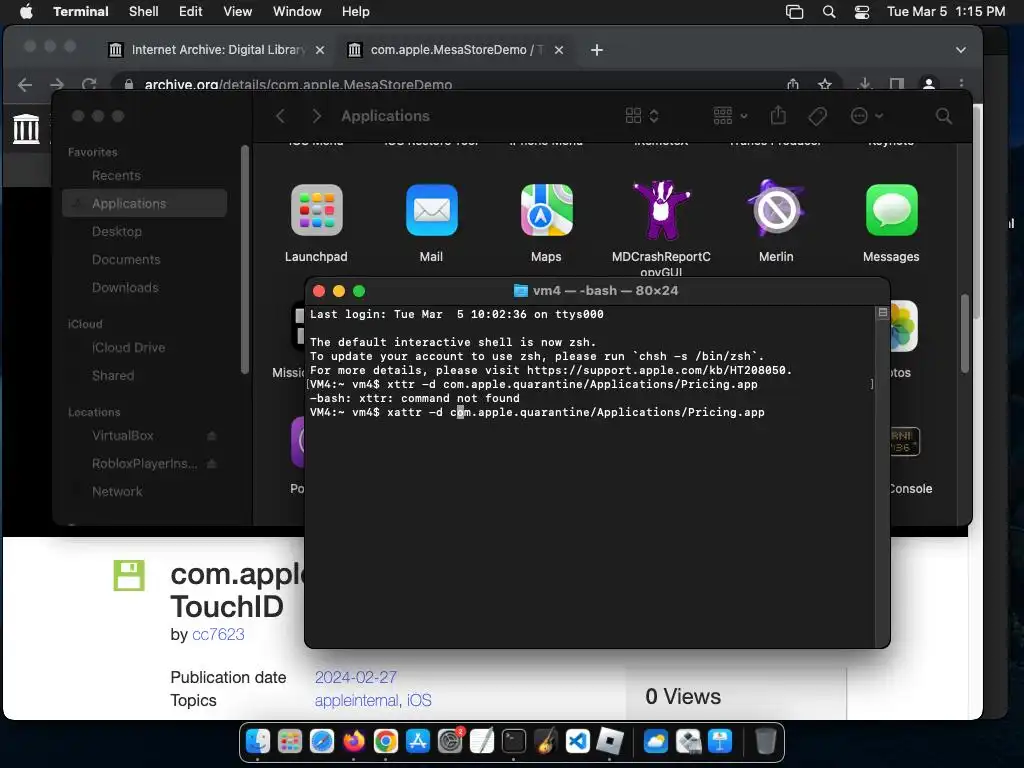
Task: Close the Internet Archive: Digital Library tab
Action: (x=320, y=50)
